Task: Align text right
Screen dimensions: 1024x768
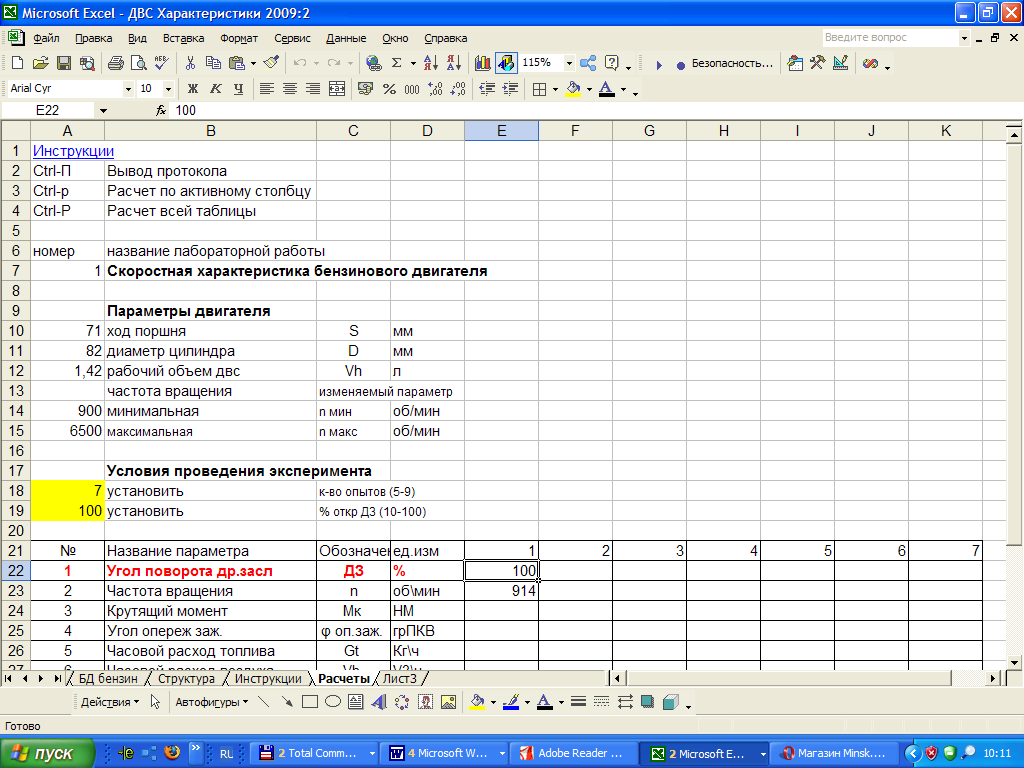Action: [x=313, y=89]
